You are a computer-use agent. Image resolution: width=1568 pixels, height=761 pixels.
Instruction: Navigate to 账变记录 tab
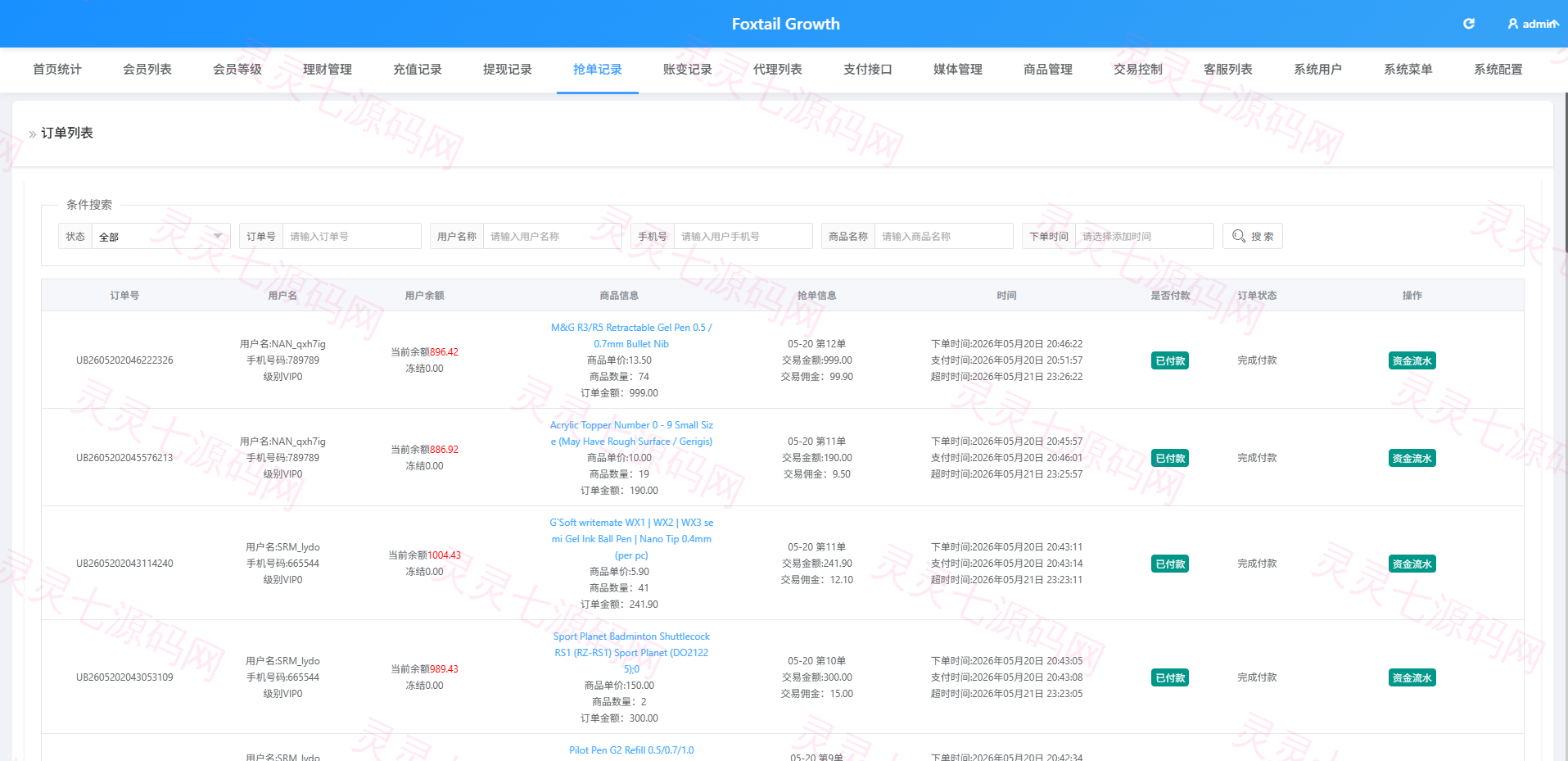pos(688,70)
